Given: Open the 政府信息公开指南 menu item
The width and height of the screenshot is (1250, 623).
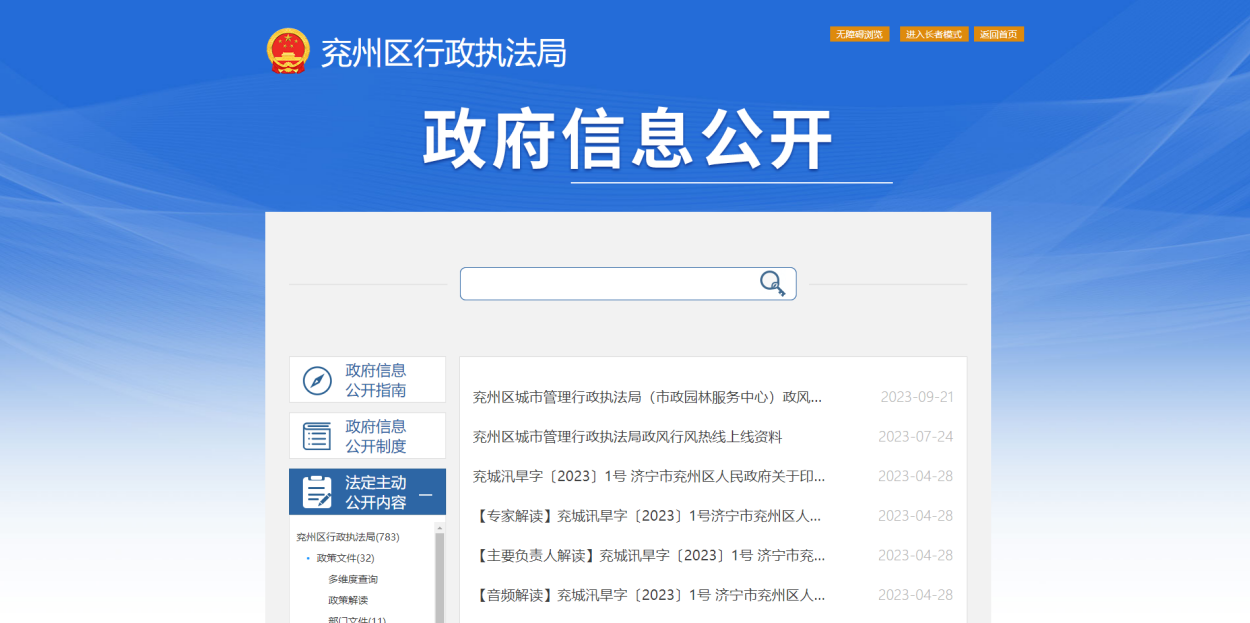Looking at the screenshot, I should click(376, 381).
